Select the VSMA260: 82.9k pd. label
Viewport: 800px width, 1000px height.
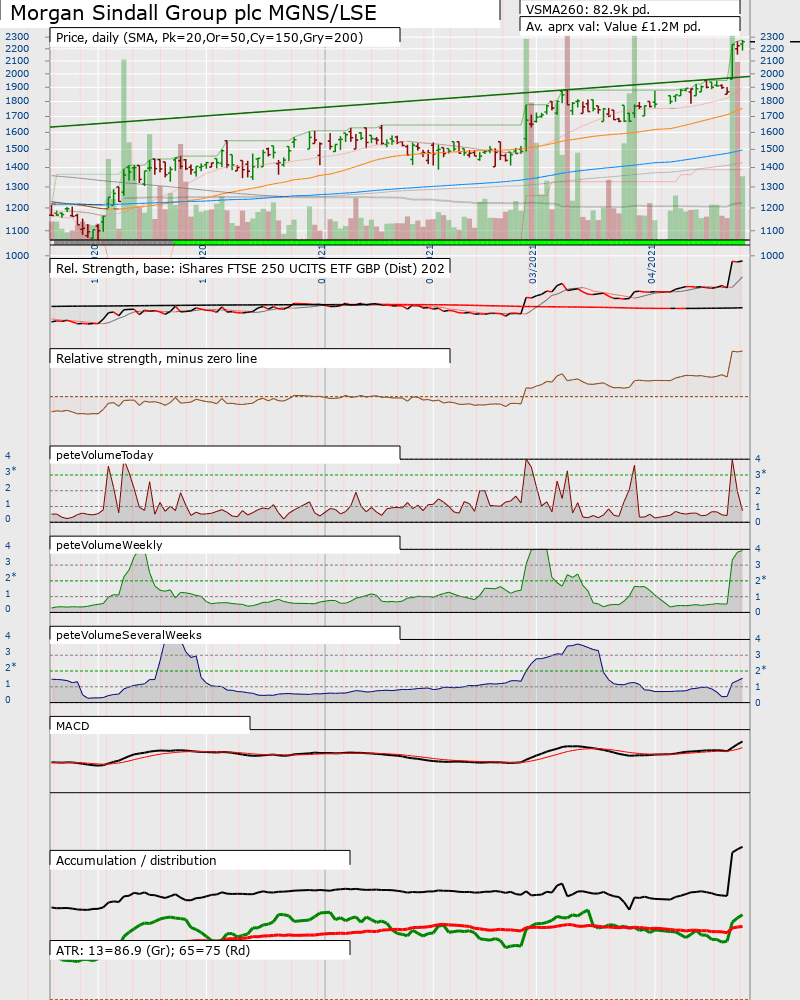pos(588,9)
